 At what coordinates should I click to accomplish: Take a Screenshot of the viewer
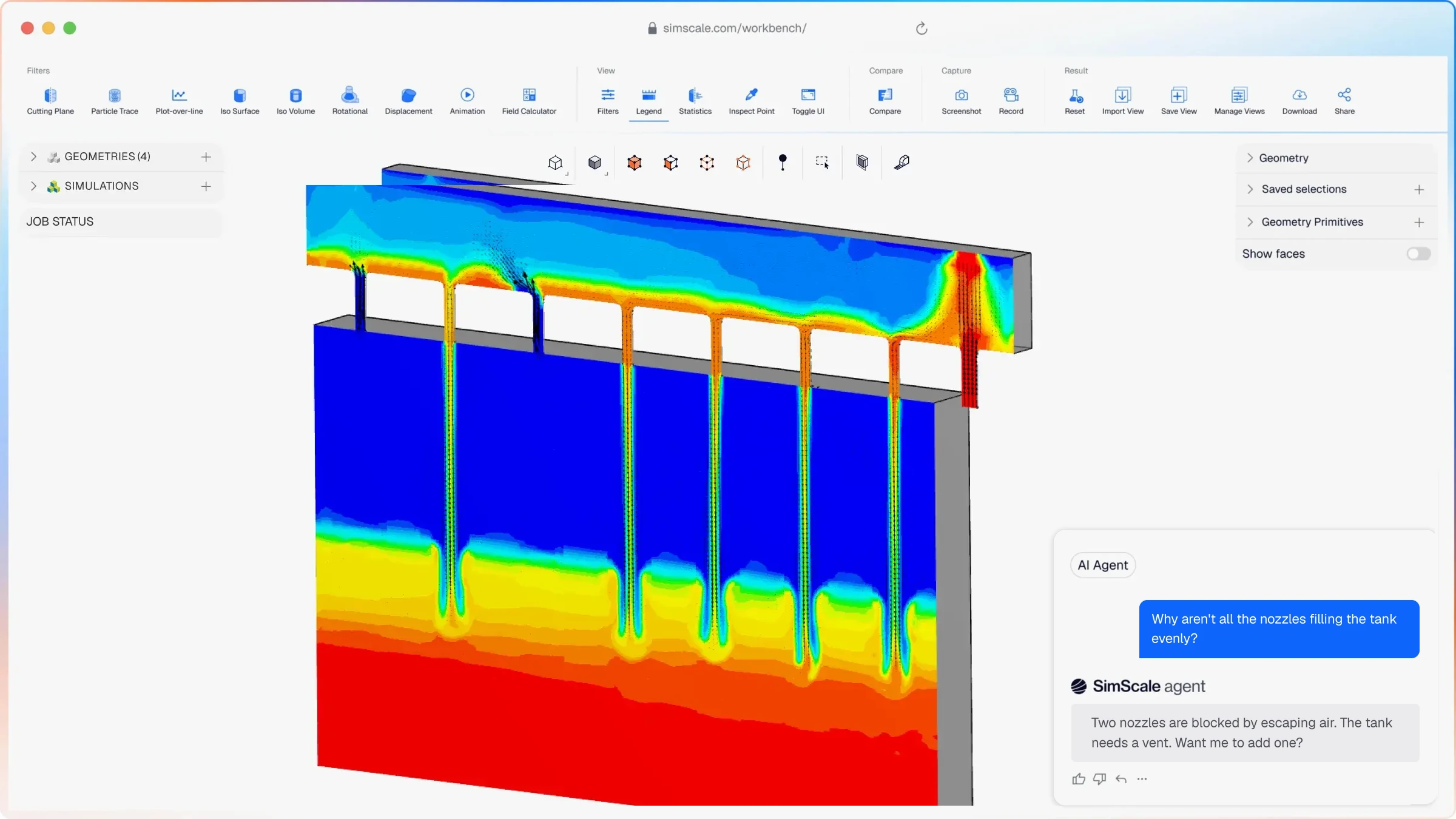coord(962,101)
